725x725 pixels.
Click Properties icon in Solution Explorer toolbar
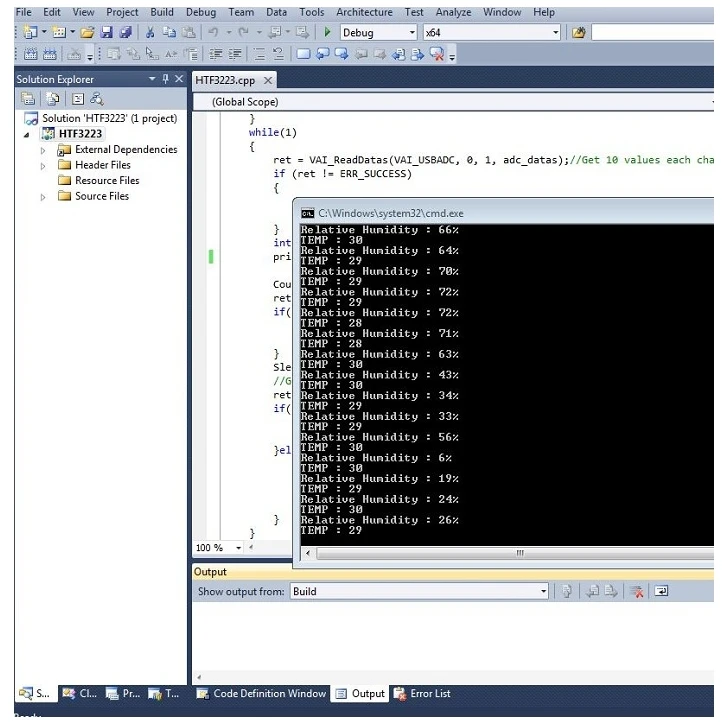pos(28,98)
